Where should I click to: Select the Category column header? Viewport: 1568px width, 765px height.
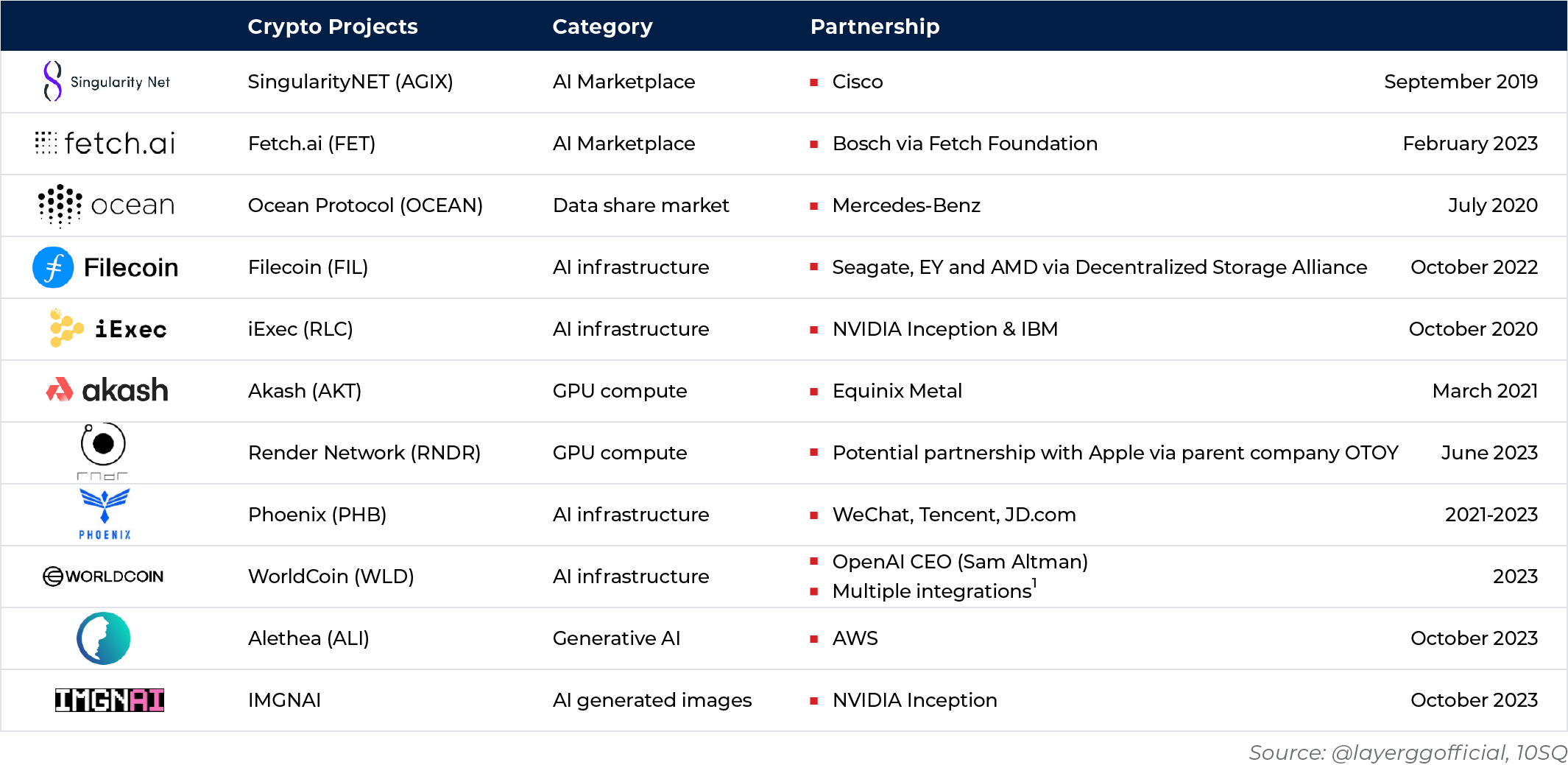(602, 27)
